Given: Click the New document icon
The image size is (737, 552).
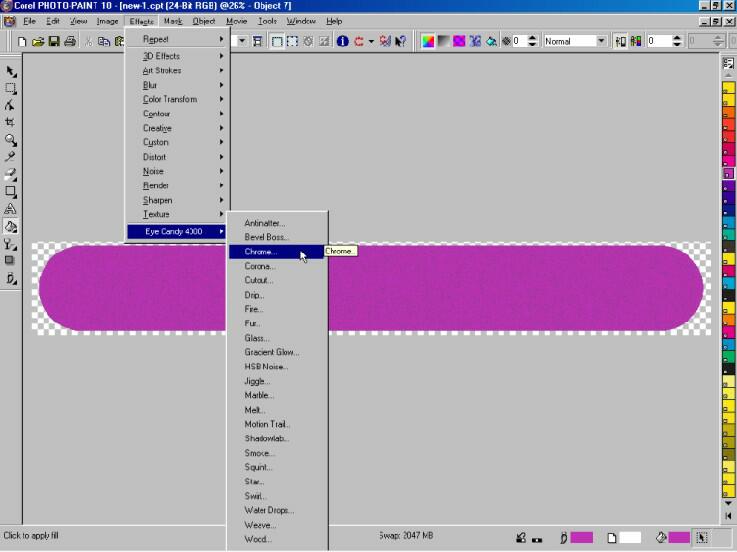Looking at the screenshot, I should coord(22,41).
